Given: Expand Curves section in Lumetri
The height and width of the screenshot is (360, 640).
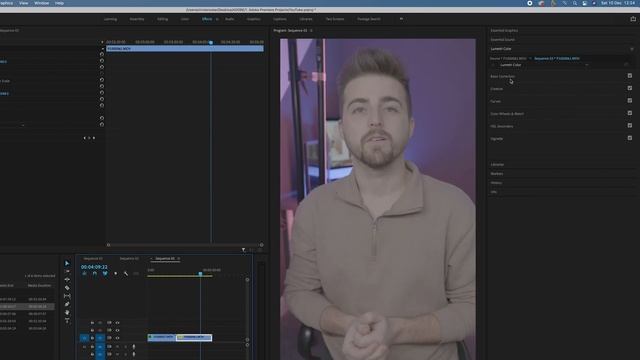Looking at the screenshot, I should click(x=496, y=101).
